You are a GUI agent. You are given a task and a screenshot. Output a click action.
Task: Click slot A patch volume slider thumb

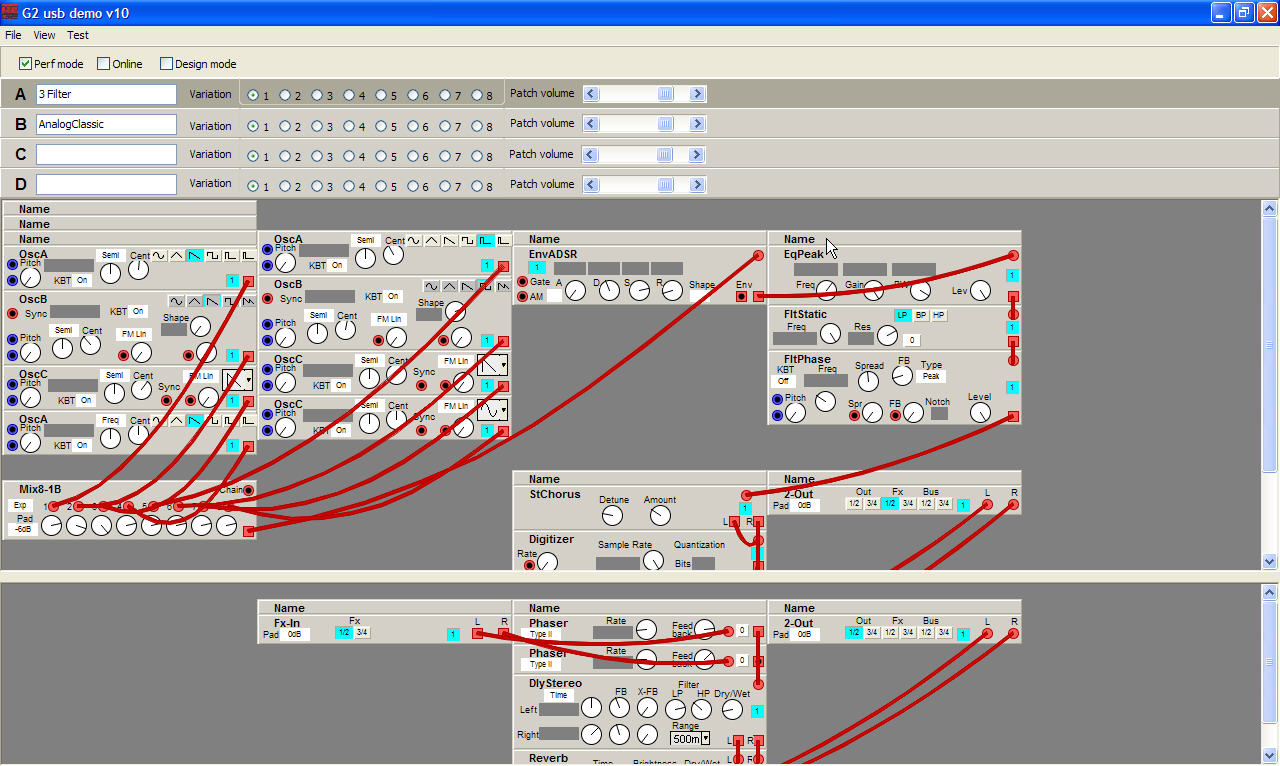point(665,94)
